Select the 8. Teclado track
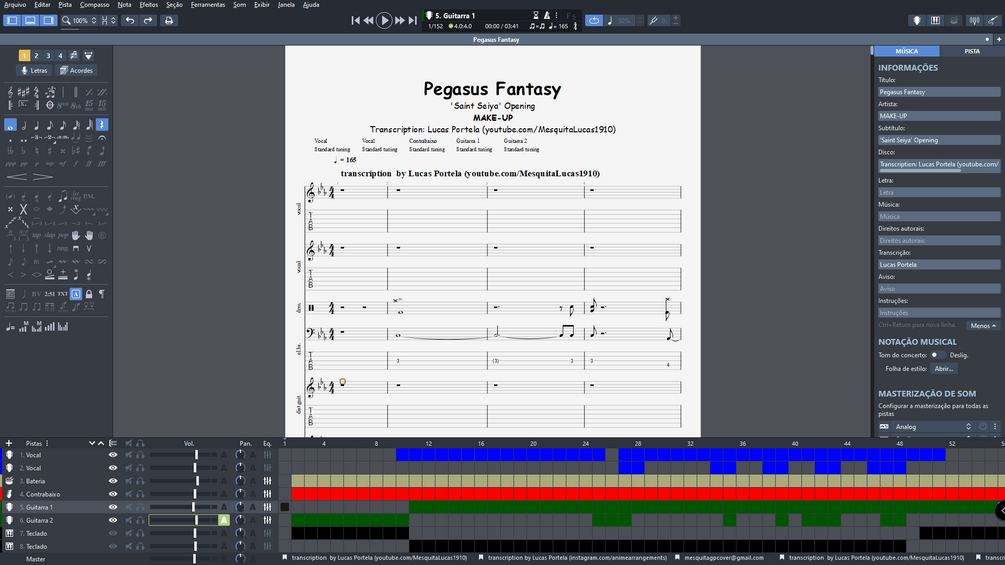This screenshot has height=565, width=1005. click(x=37, y=546)
